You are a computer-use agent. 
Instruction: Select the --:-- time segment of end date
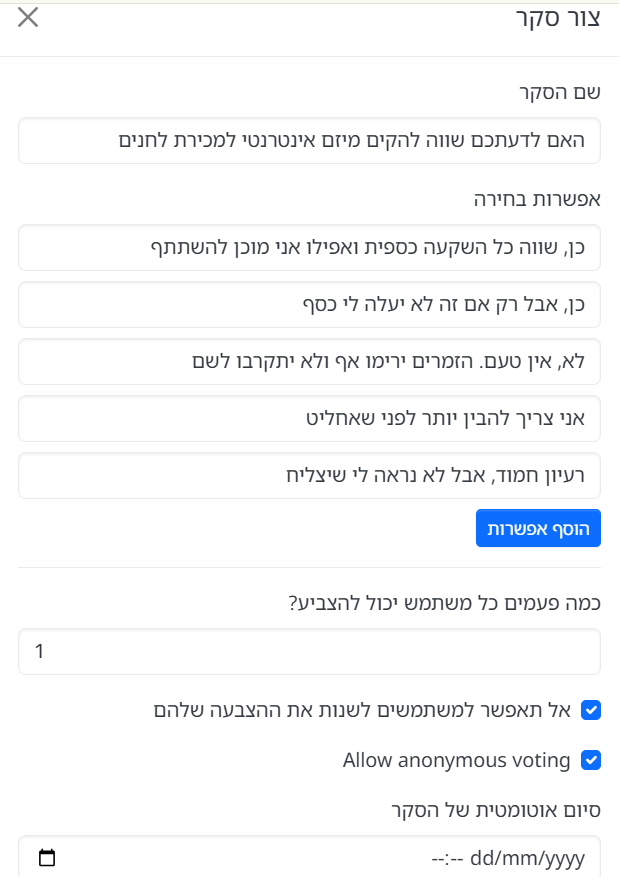(447, 858)
